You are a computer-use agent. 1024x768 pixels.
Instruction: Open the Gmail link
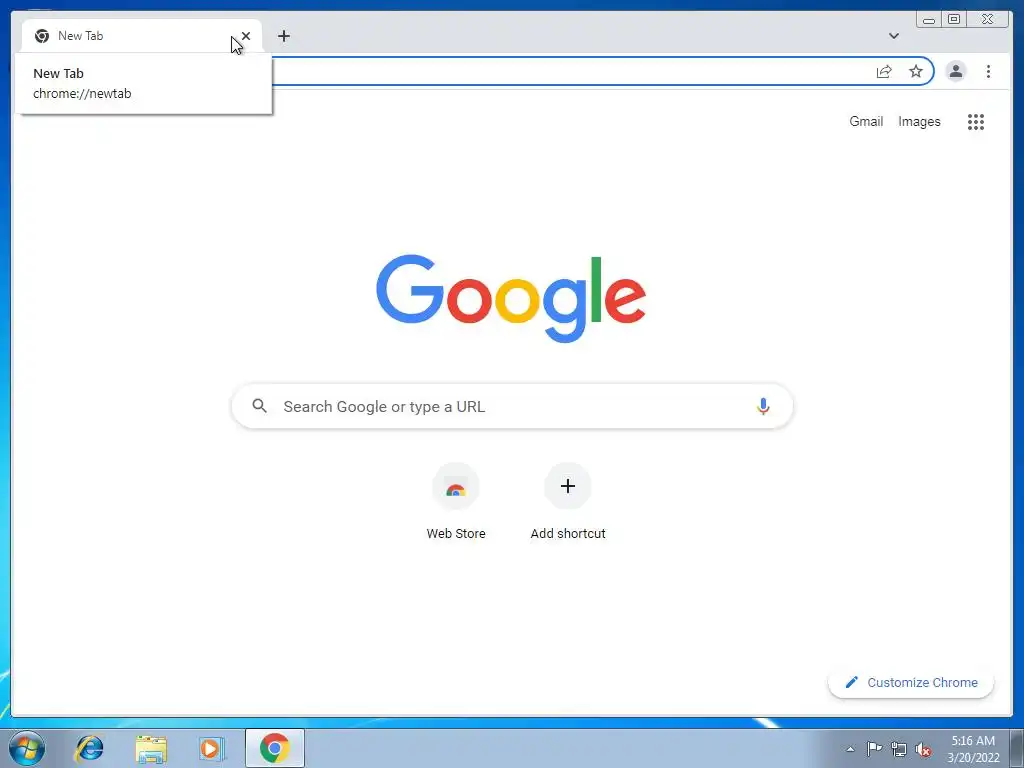click(866, 121)
